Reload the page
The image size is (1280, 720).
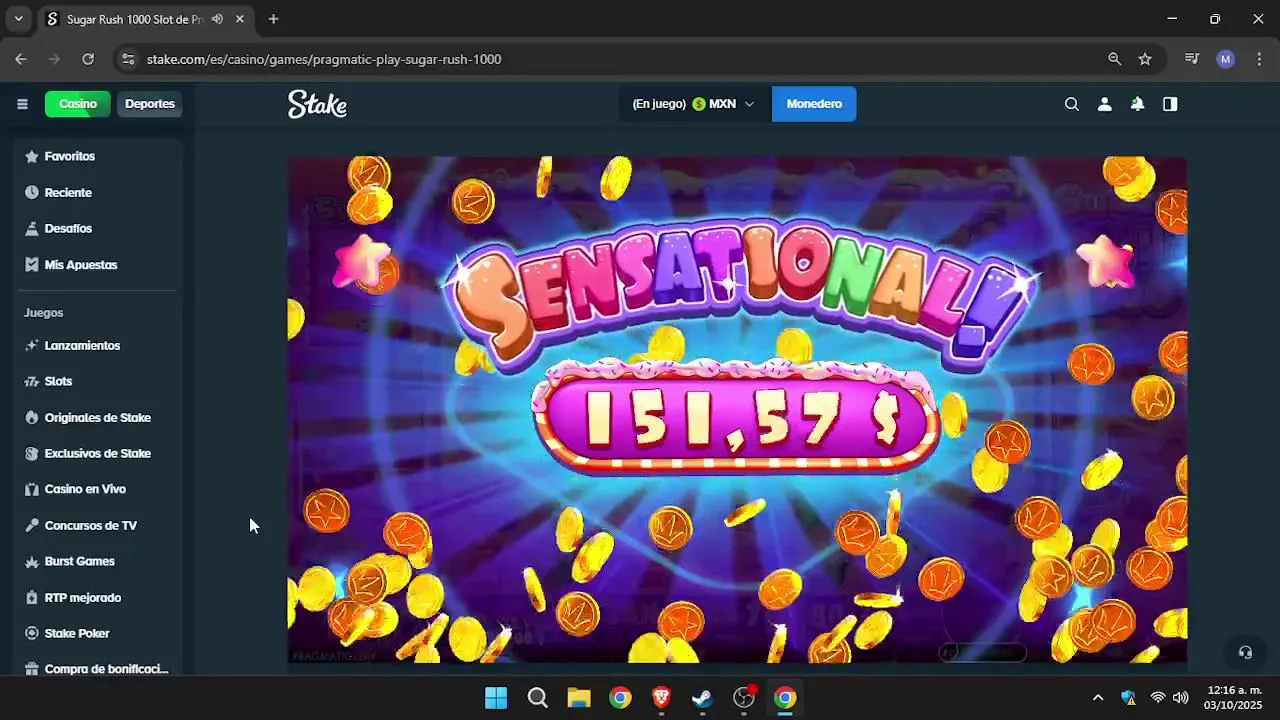[88, 59]
